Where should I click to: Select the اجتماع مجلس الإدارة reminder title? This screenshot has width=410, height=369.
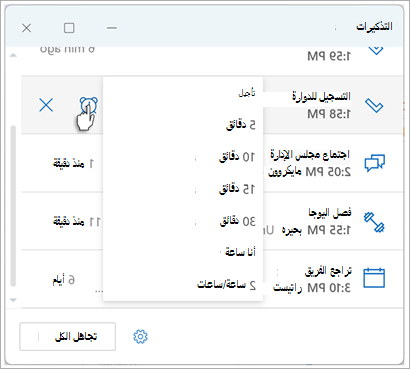pos(310,154)
